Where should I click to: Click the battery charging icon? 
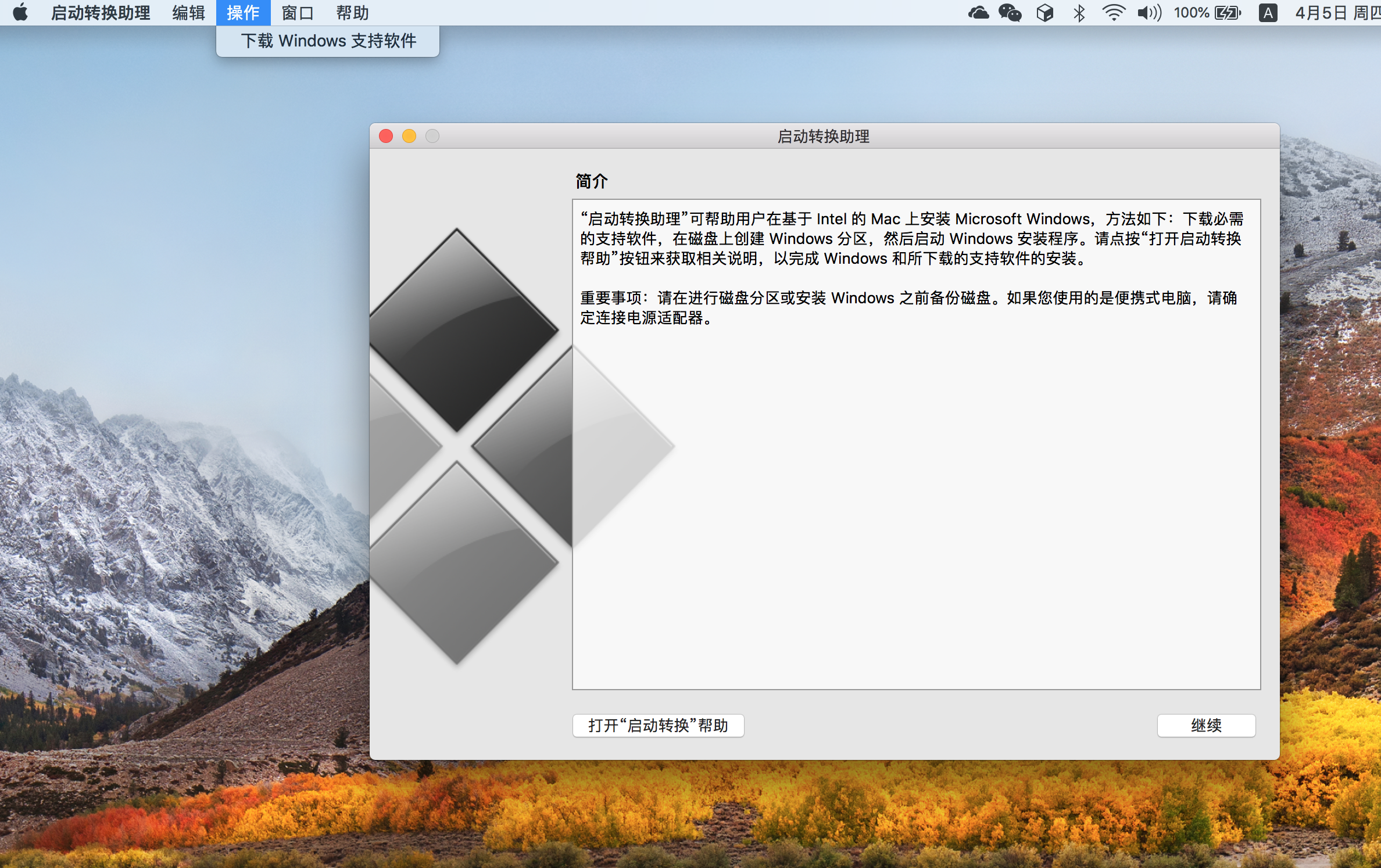pos(1228,12)
